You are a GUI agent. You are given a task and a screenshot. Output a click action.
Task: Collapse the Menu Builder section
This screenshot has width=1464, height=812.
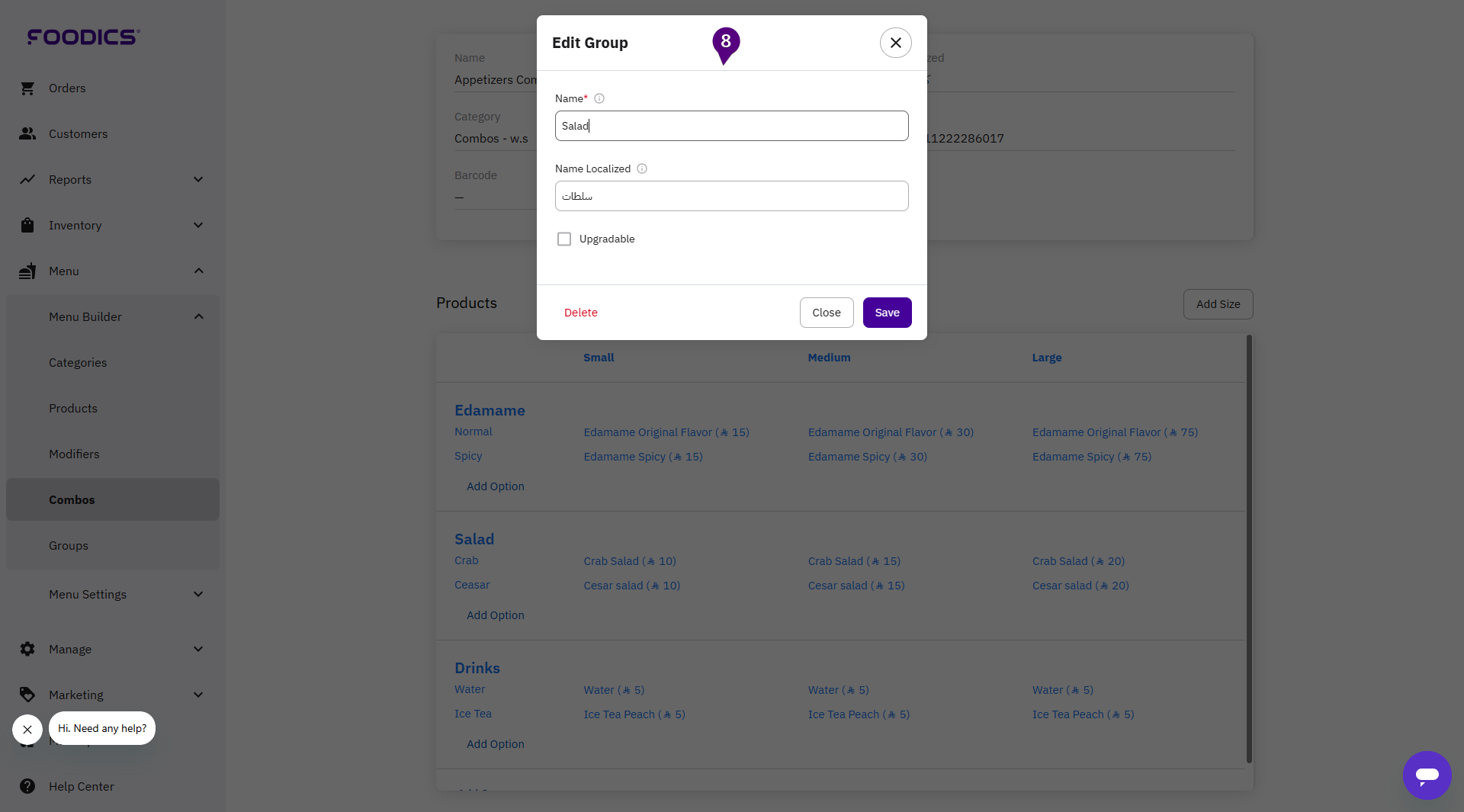198,317
